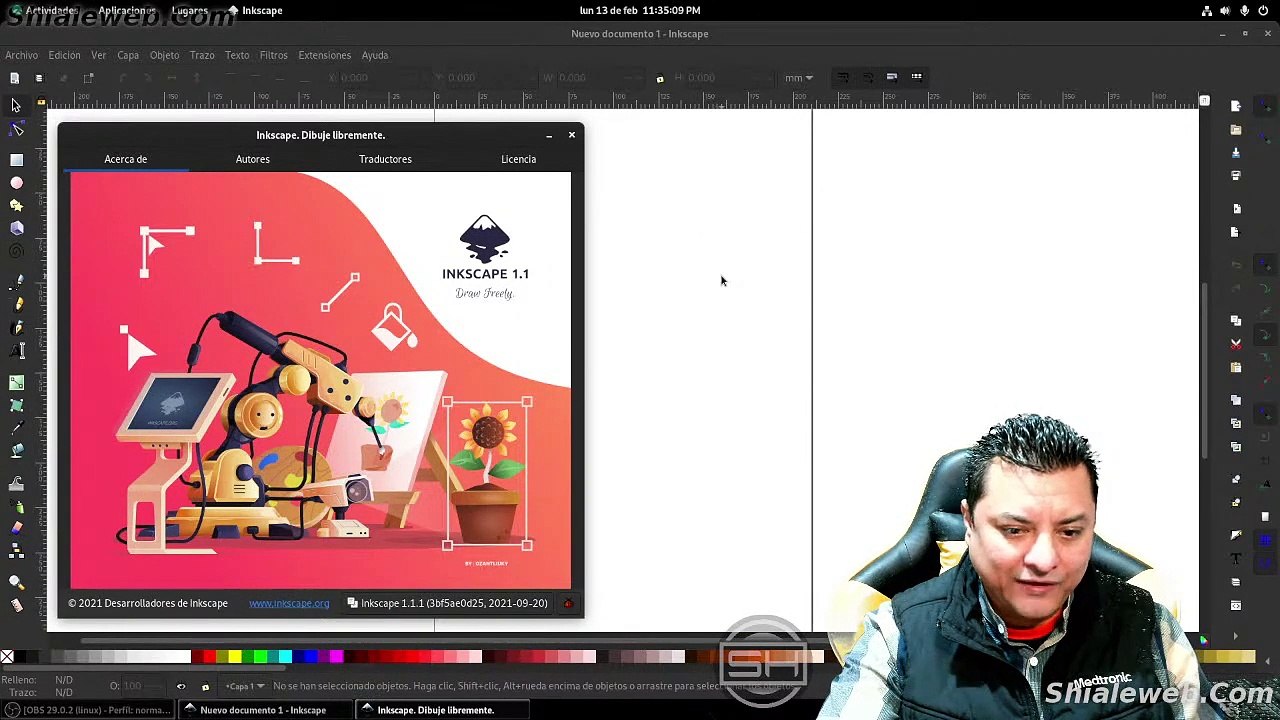The width and height of the screenshot is (1280, 720).
Task: Open the www.inkscape.org link
Action: pyautogui.click(x=289, y=603)
